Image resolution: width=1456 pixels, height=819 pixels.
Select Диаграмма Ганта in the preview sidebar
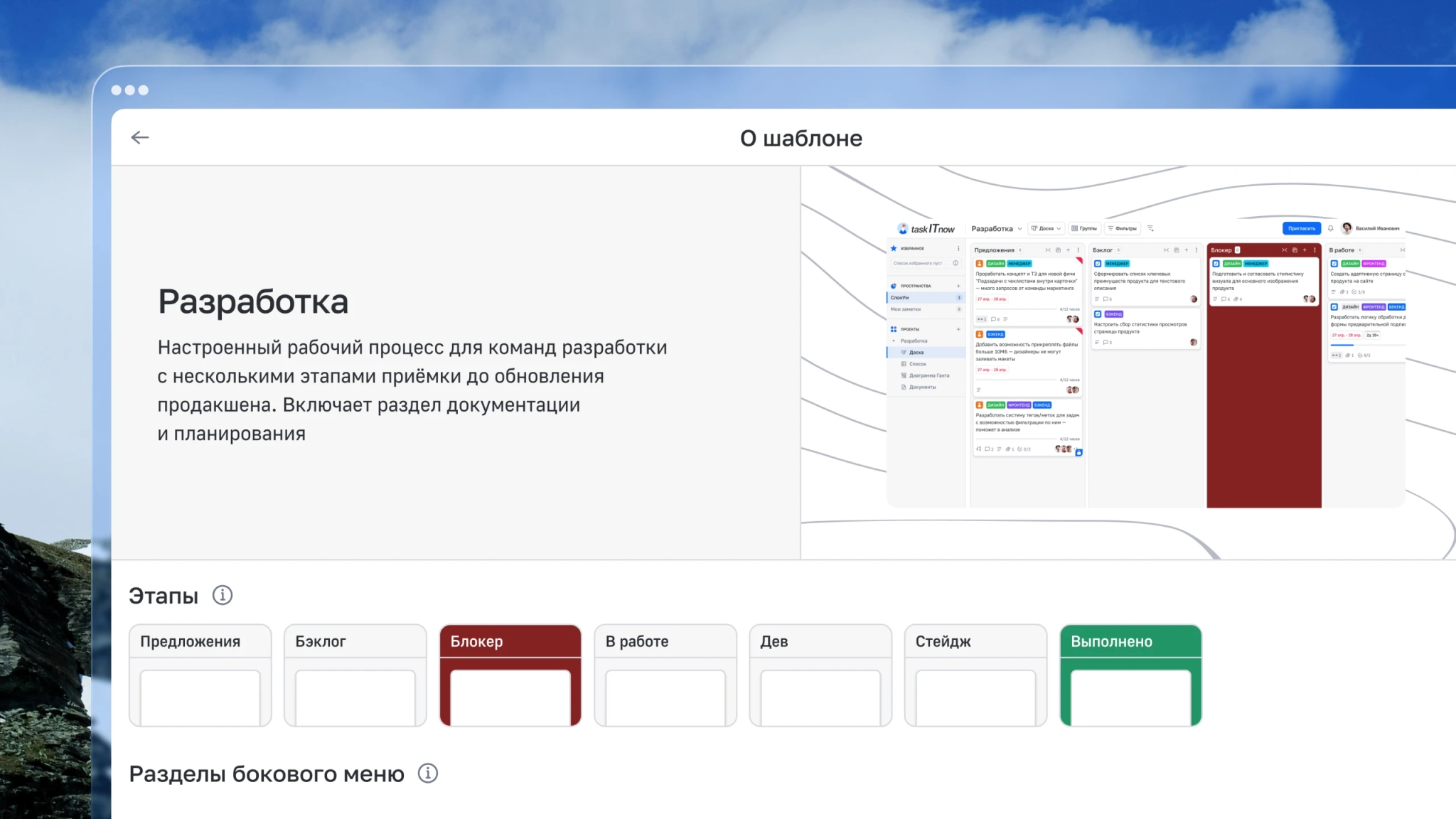[926, 375]
